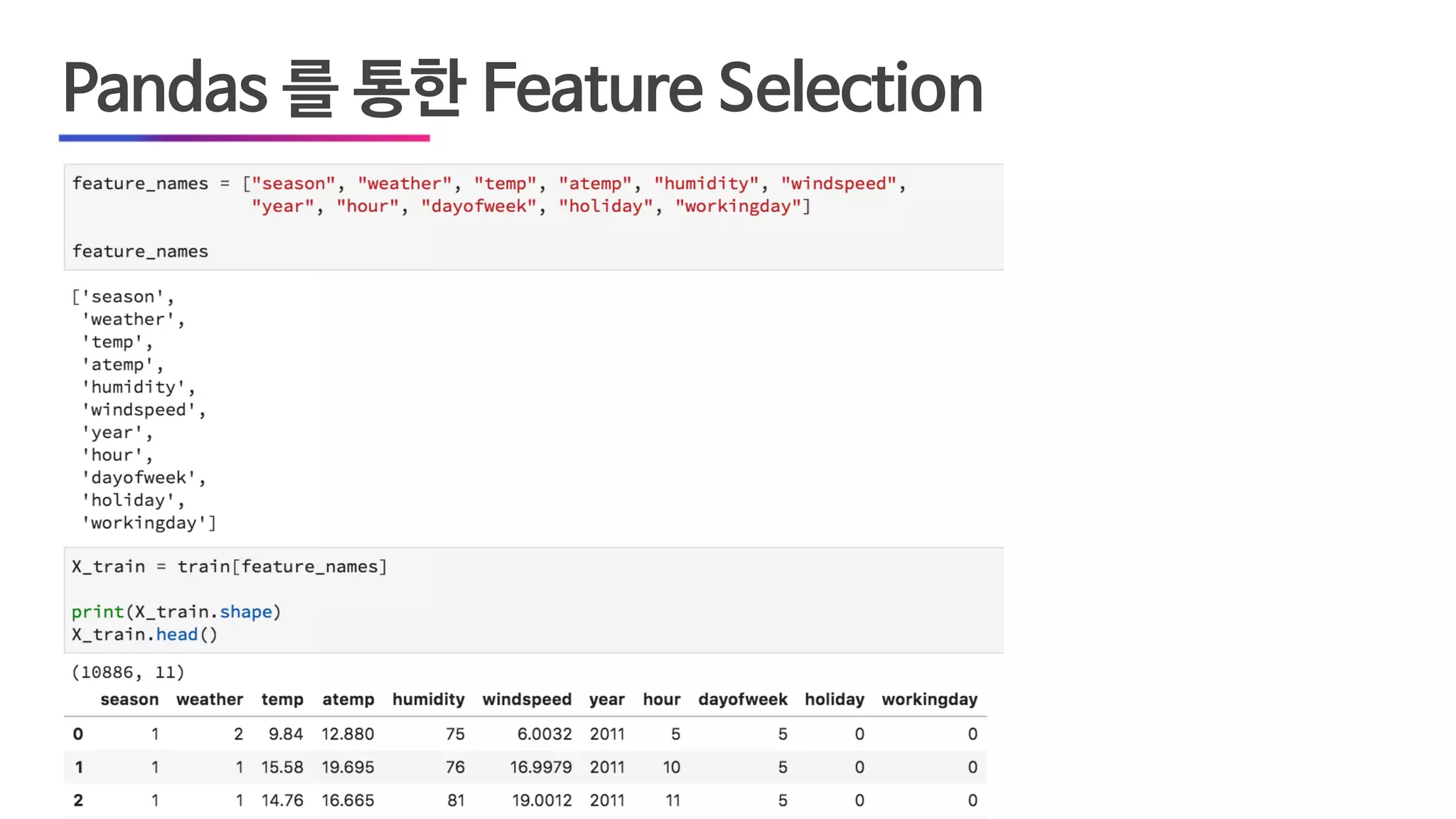Select the "season" string in the code
The image size is (1456, 819).
pyautogui.click(x=293, y=183)
